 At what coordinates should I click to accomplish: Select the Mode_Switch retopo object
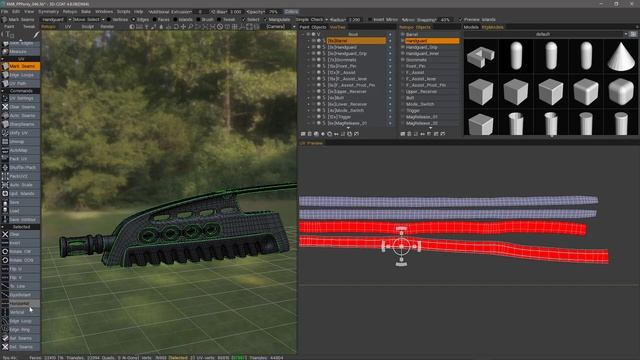click(x=420, y=104)
